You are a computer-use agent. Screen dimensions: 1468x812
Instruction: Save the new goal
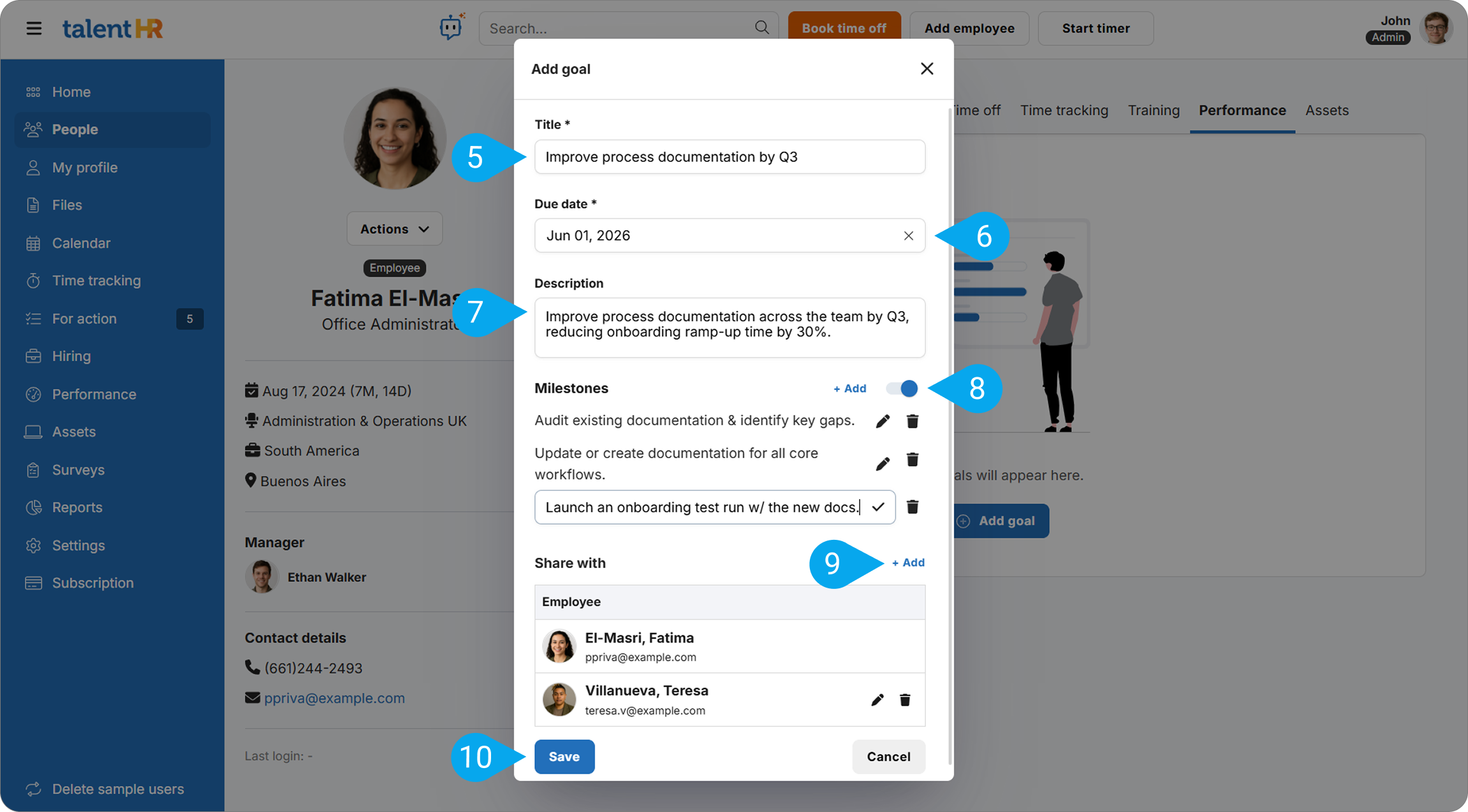pos(564,757)
